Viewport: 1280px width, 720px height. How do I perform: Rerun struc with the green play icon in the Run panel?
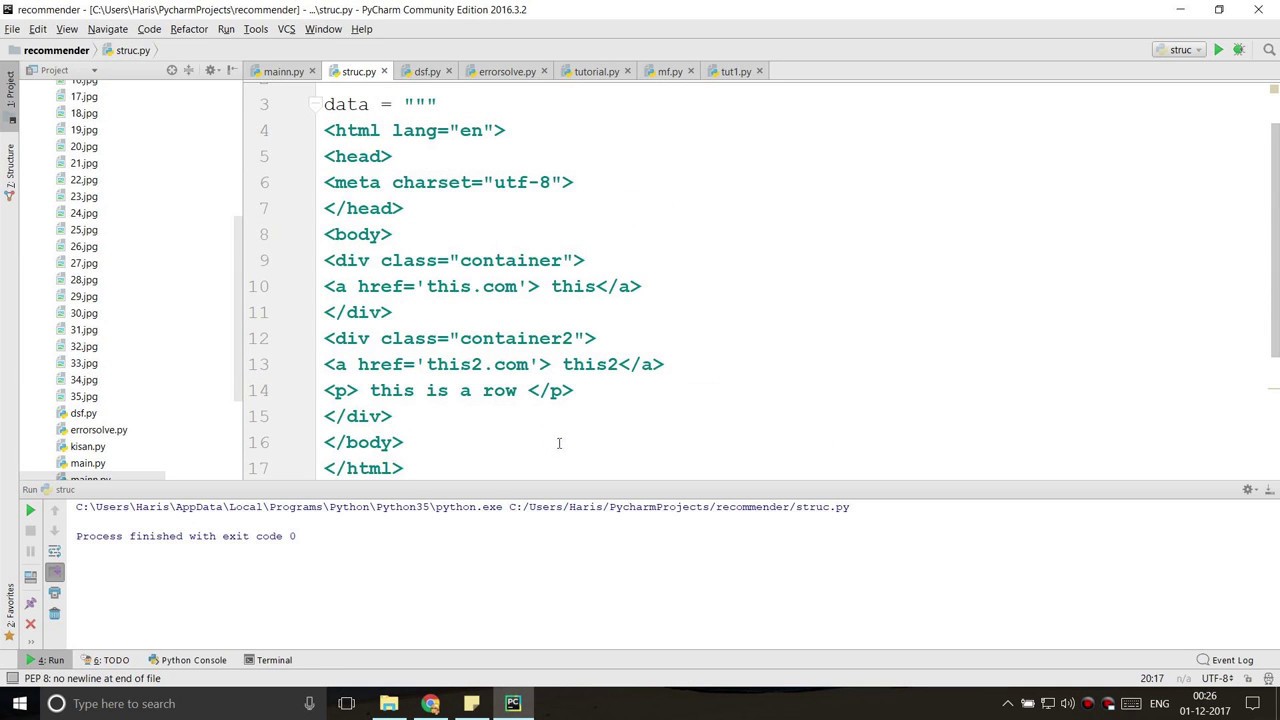(30, 510)
